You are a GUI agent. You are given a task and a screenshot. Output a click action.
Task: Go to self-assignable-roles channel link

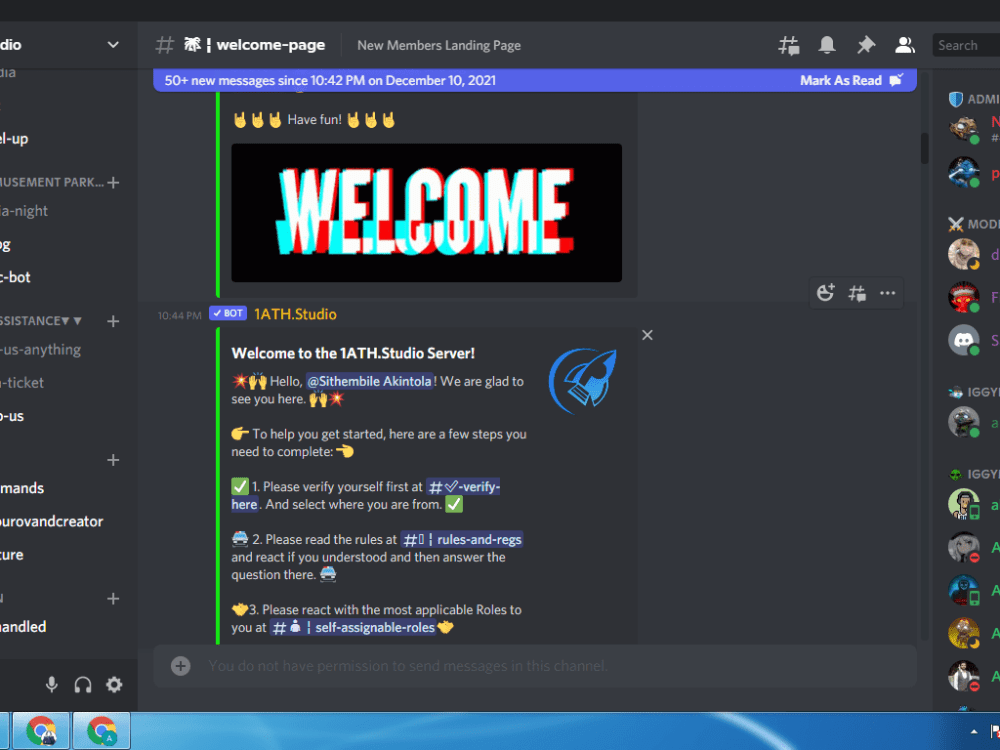pyautogui.click(x=354, y=628)
